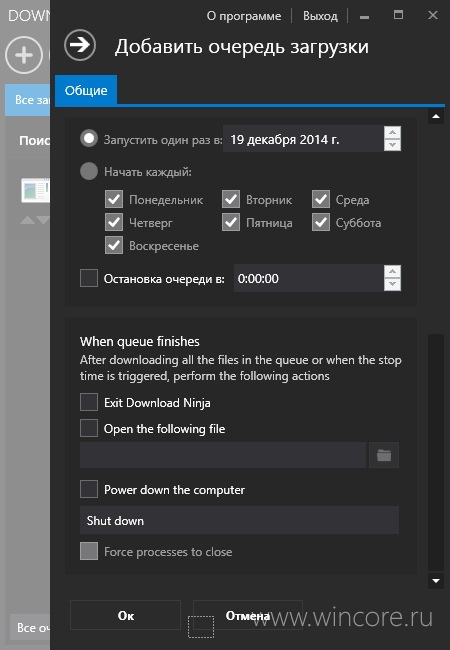Click the back arrow circle icon
The width and height of the screenshot is (450, 650).
coord(80,45)
